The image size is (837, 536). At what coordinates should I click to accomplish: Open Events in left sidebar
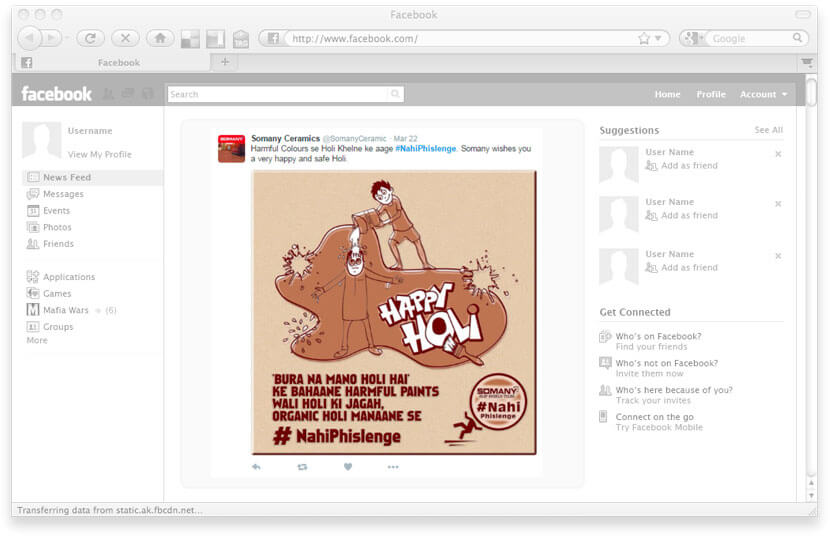(x=48, y=210)
